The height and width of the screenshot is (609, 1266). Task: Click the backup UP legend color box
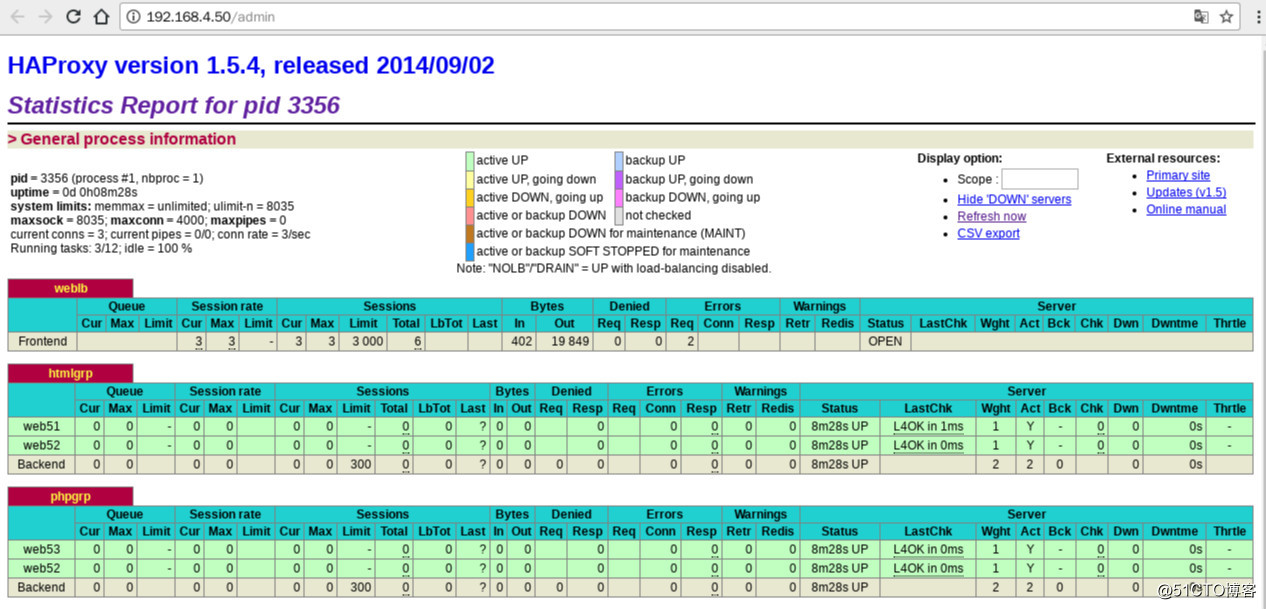[x=619, y=160]
